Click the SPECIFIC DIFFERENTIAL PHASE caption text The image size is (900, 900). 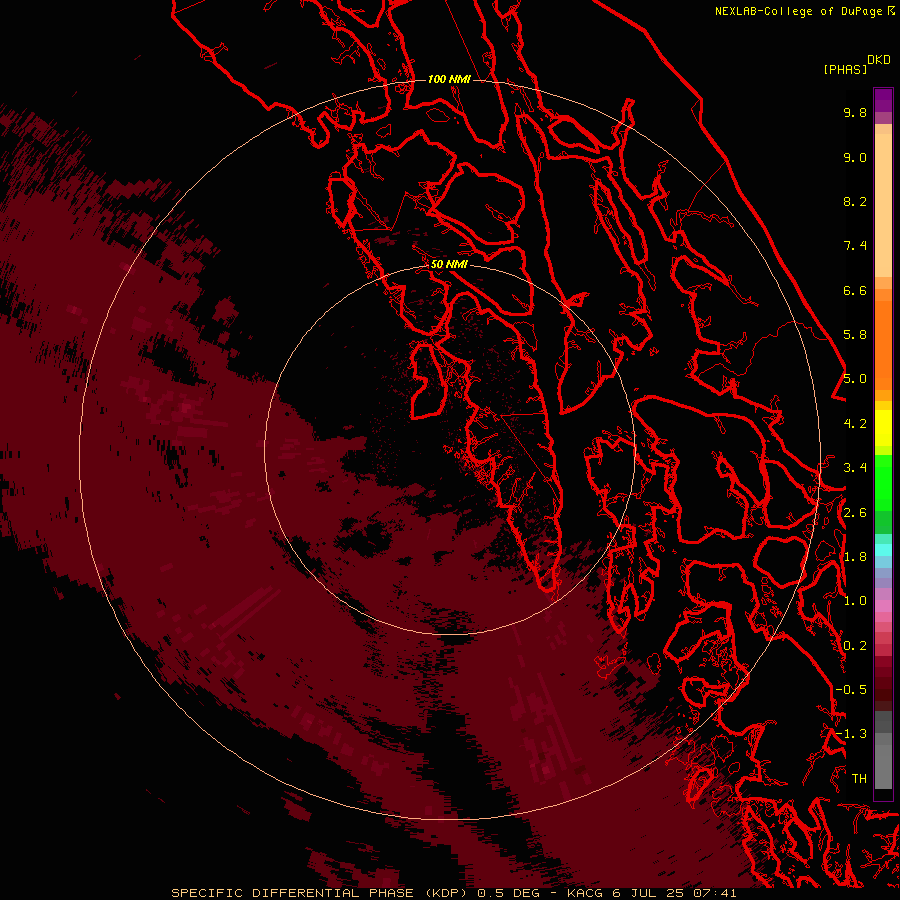click(x=292, y=893)
